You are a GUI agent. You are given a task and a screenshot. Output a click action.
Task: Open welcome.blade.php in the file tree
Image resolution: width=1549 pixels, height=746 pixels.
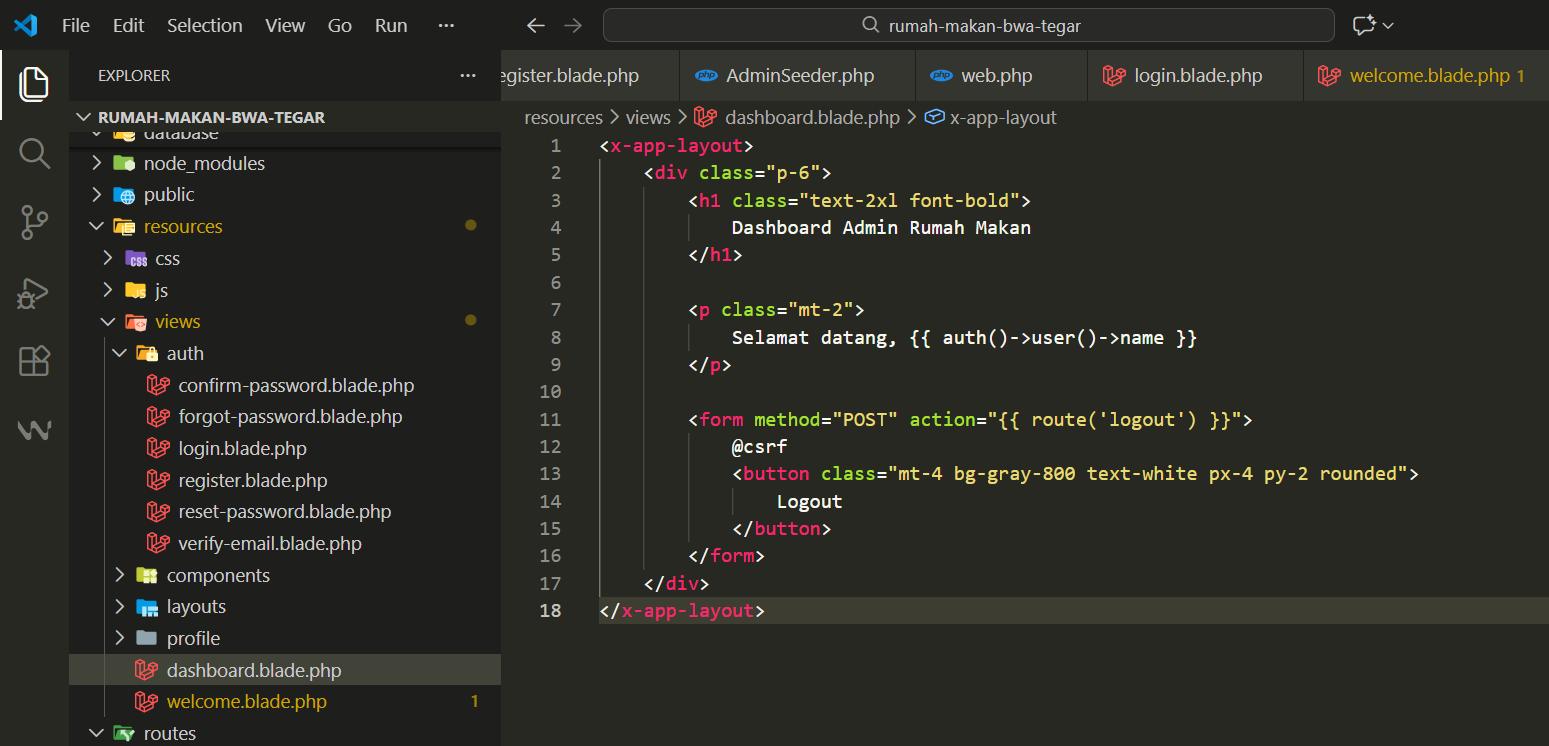click(x=246, y=702)
